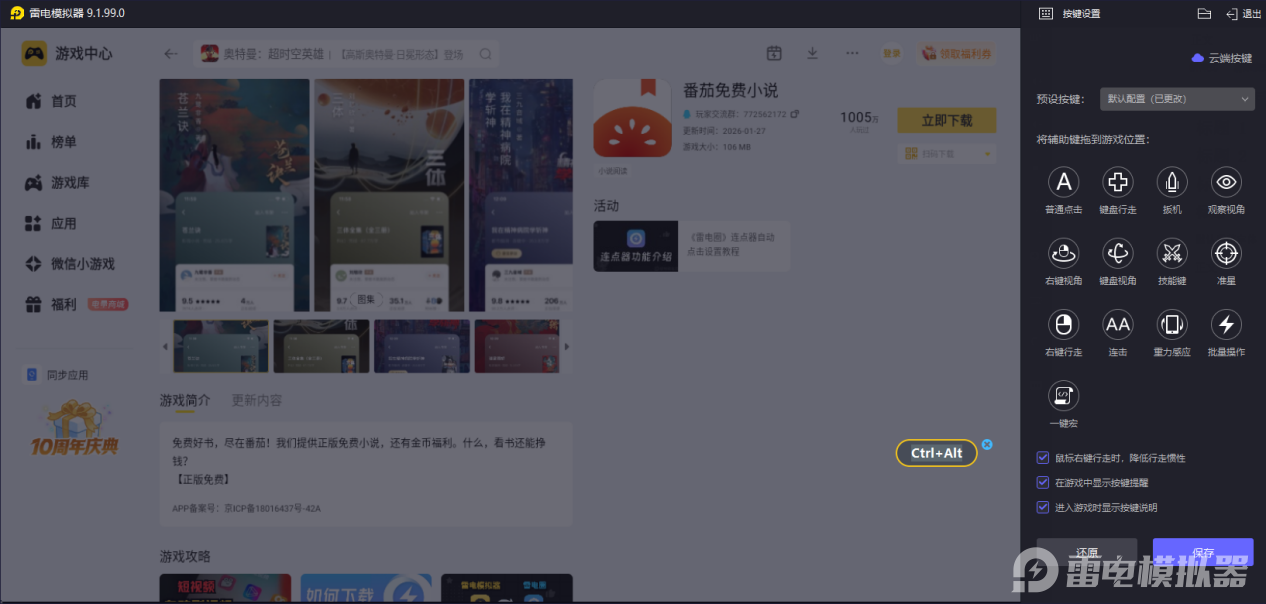This screenshot has width=1266, height=604.
Task: Click the 按键设置 keyboard icon in header
Action: tap(1046, 13)
